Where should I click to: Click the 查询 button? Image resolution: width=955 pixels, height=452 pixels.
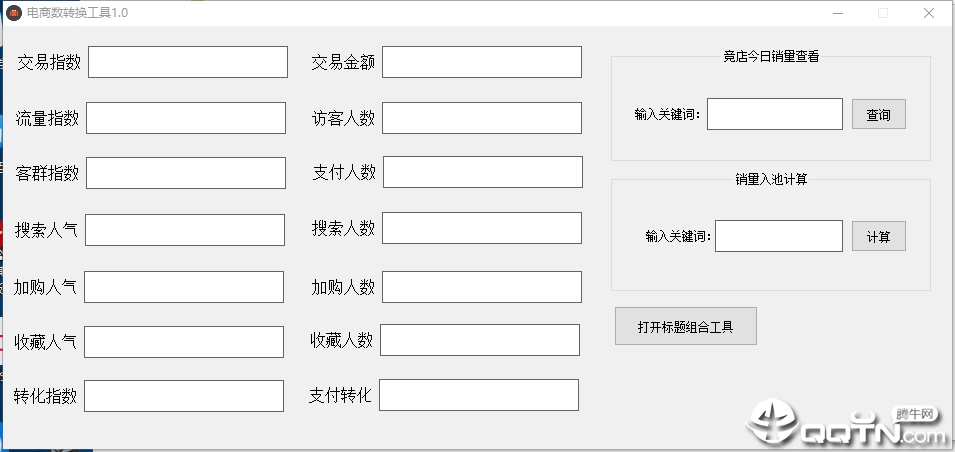[878, 114]
